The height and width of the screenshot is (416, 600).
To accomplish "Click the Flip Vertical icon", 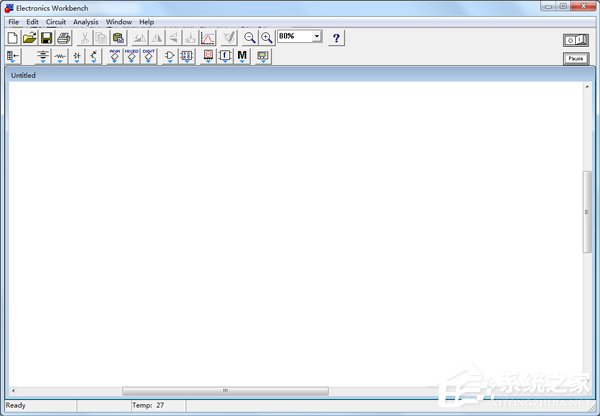I will coord(174,38).
